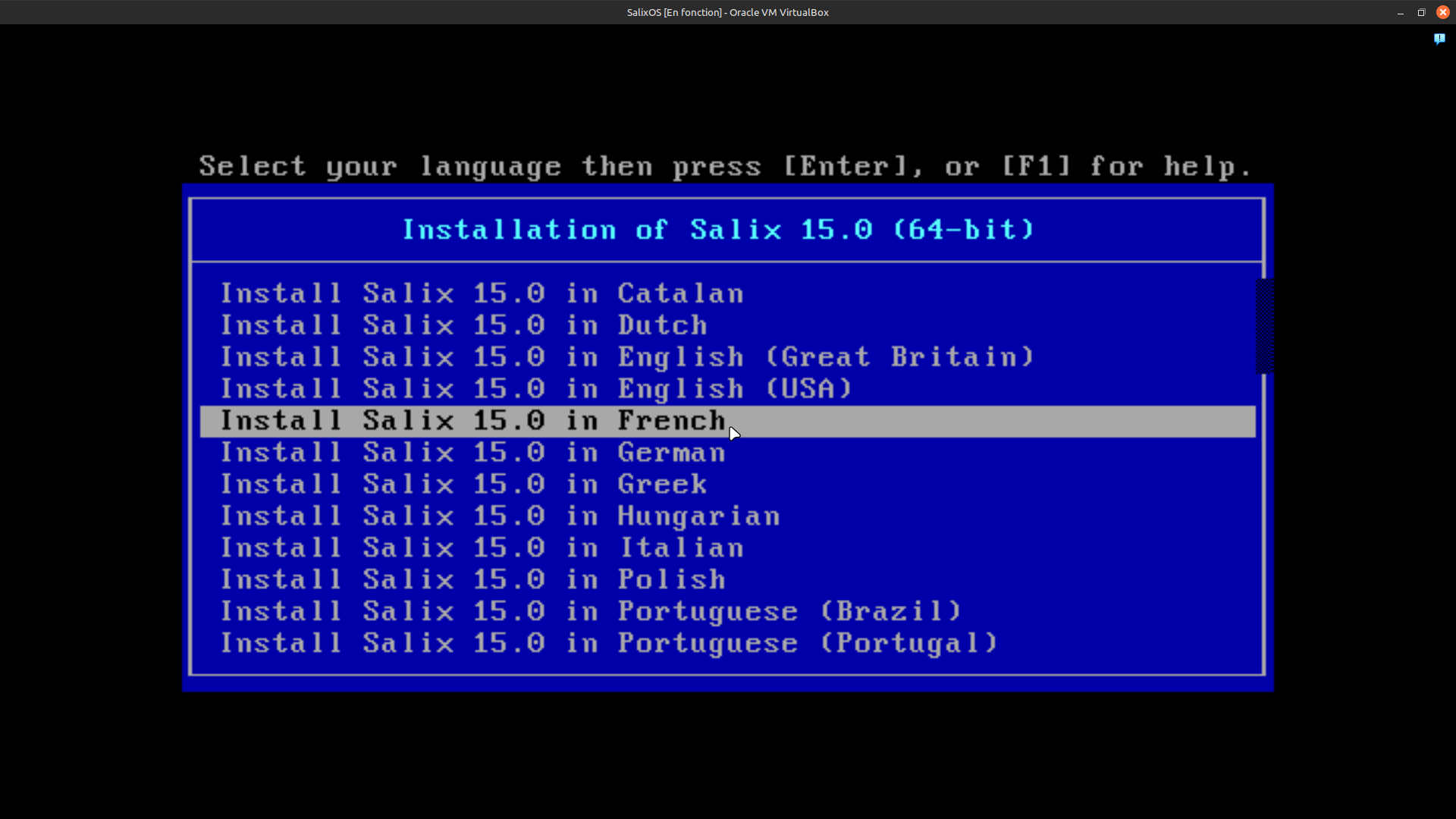1456x819 pixels.
Task: Click the highlighted French installation entry
Action: (473, 421)
